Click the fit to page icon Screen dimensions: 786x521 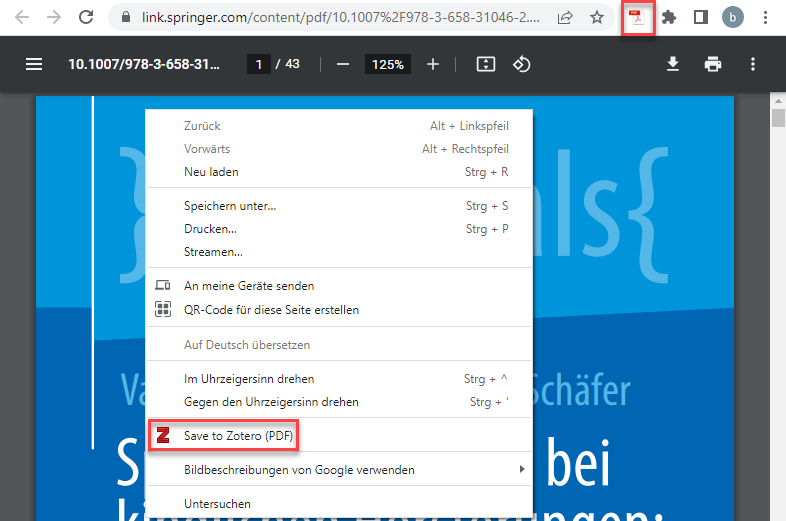coord(486,64)
